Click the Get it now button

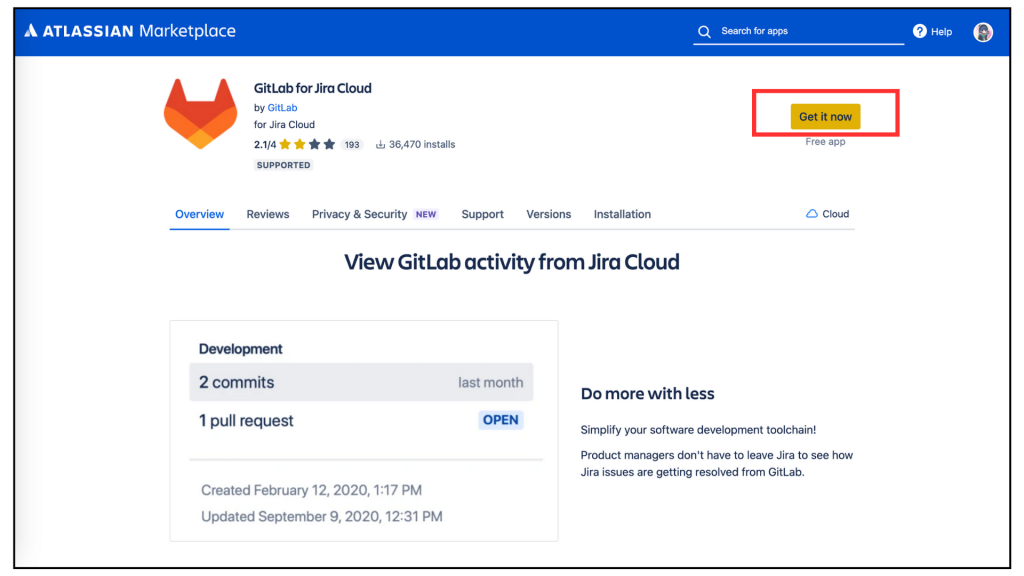(825, 116)
